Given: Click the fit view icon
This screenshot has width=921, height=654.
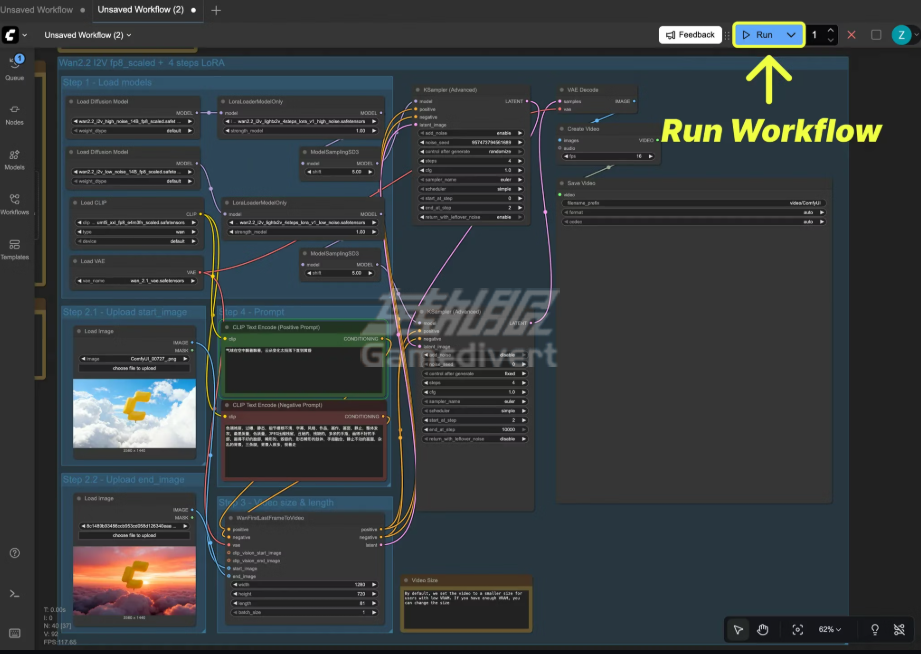Looking at the screenshot, I should tap(797, 629).
